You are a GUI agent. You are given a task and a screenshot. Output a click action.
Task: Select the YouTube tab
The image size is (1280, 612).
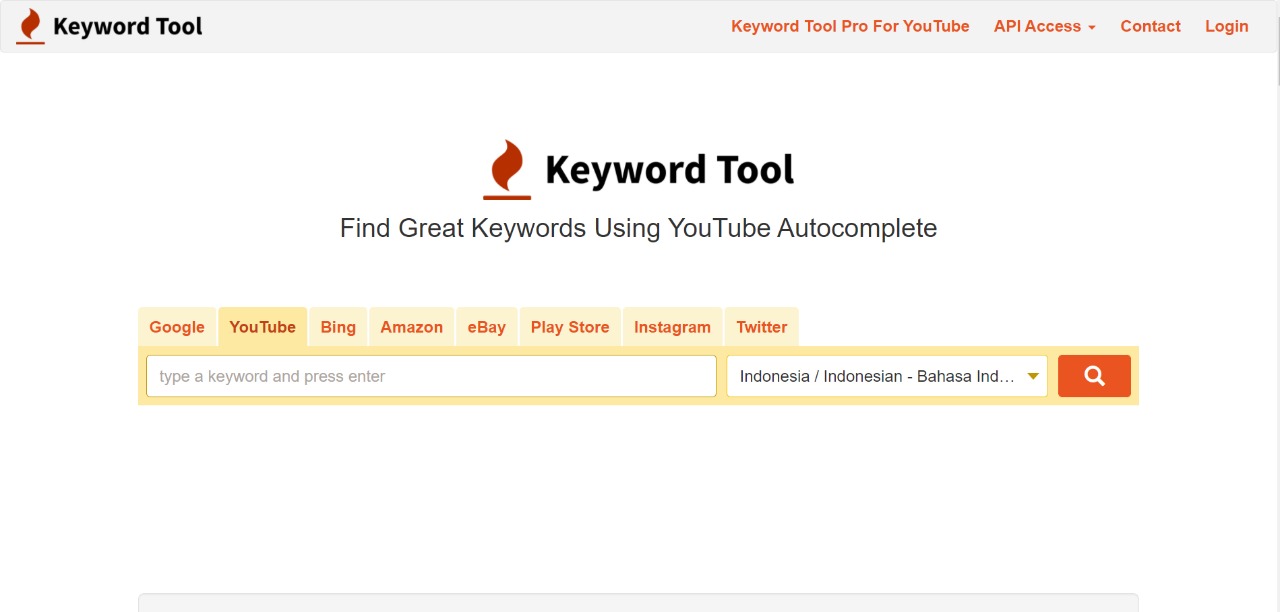[262, 327]
